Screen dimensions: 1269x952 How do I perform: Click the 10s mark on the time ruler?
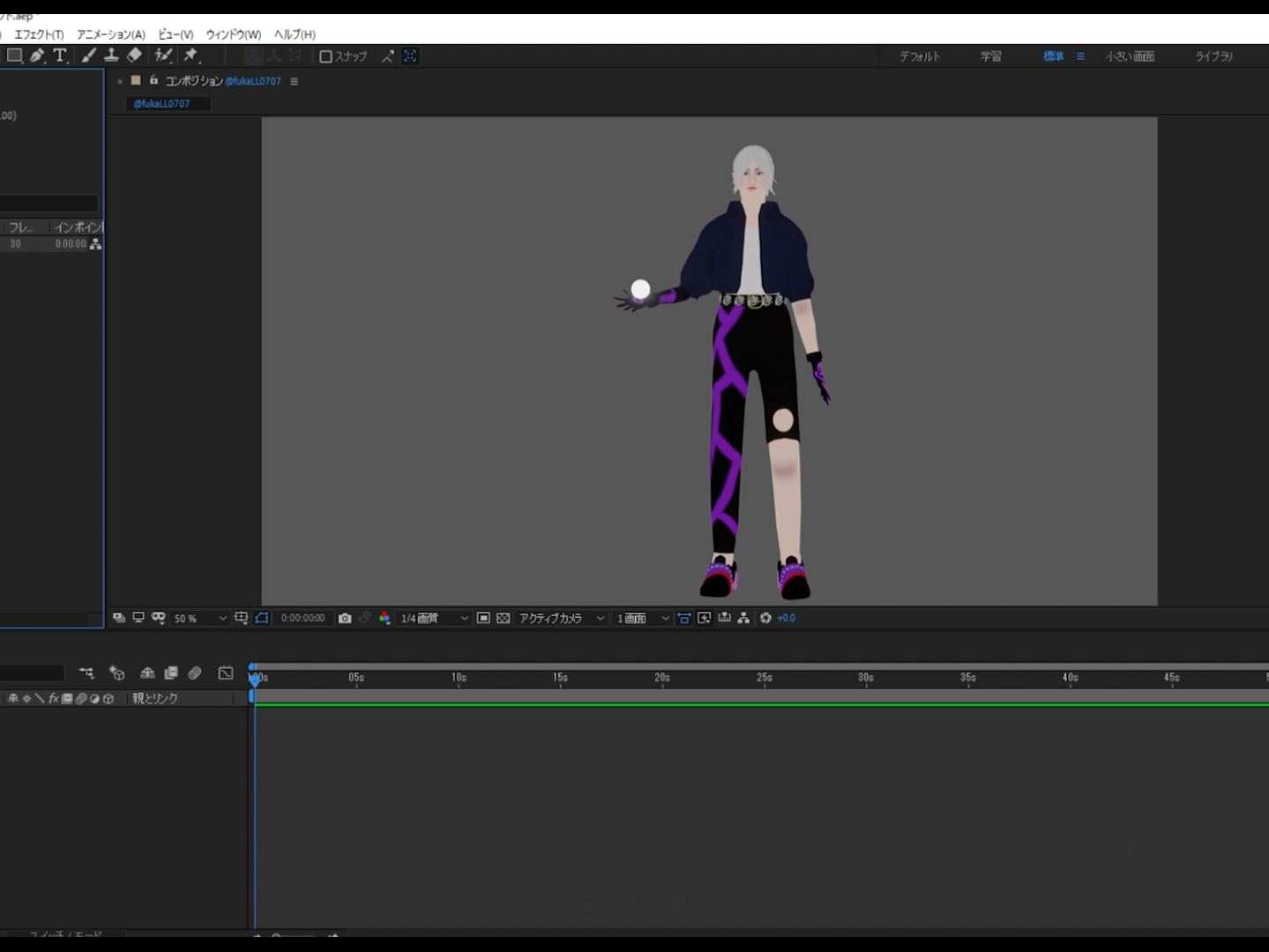459,678
